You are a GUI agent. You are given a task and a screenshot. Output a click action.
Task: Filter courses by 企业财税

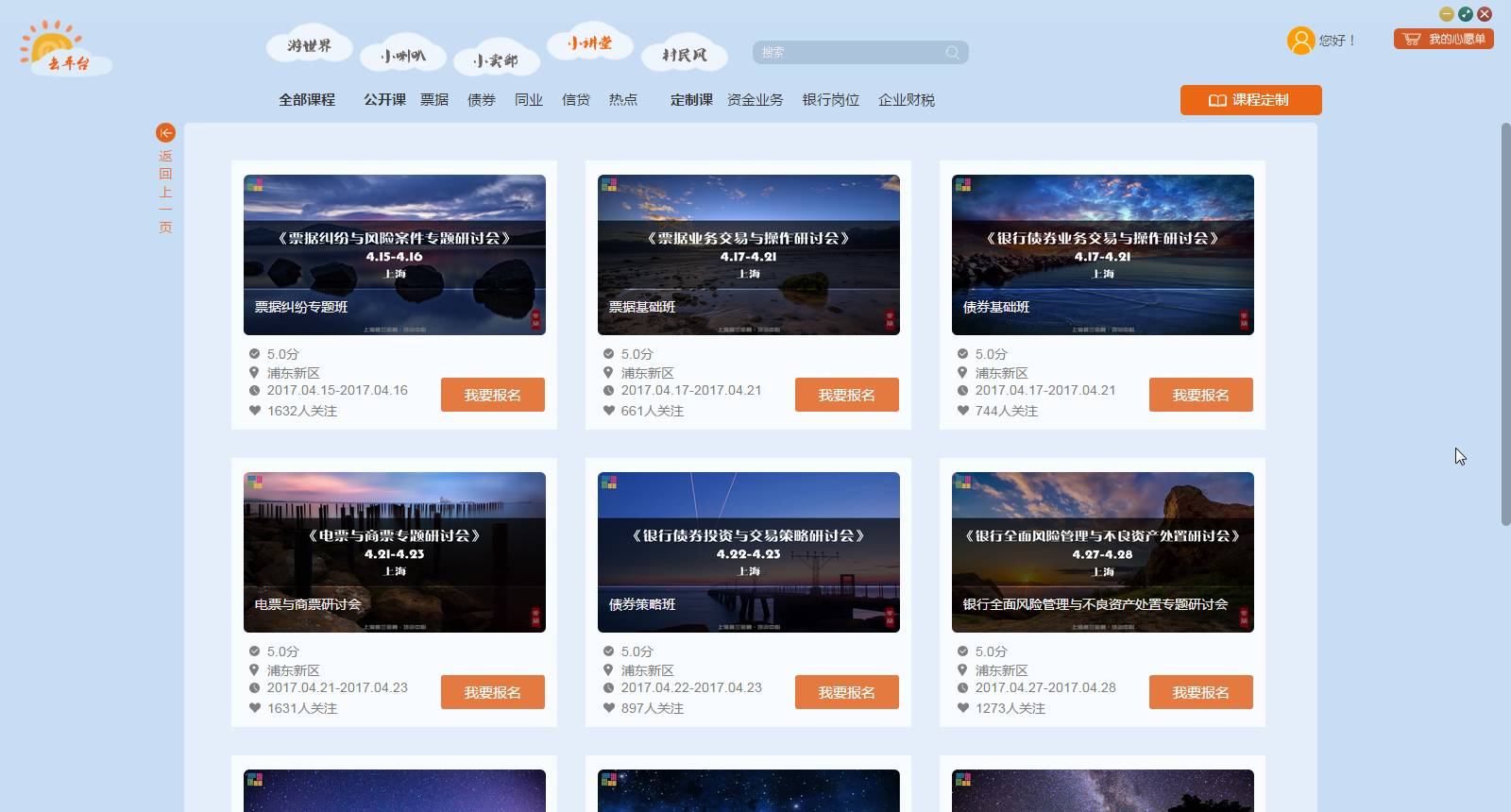(x=907, y=100)
